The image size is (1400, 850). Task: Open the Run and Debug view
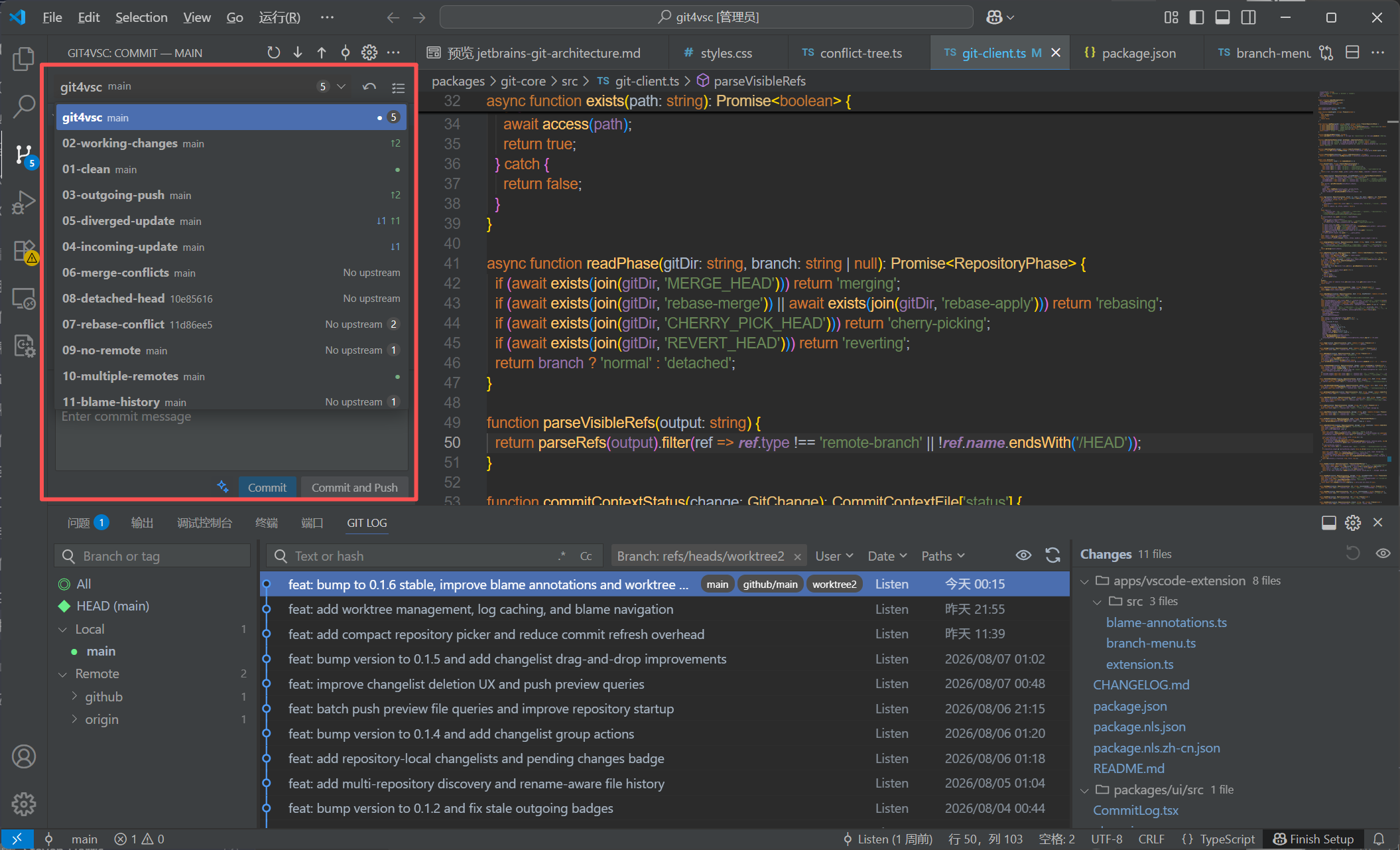pos(24,202)
